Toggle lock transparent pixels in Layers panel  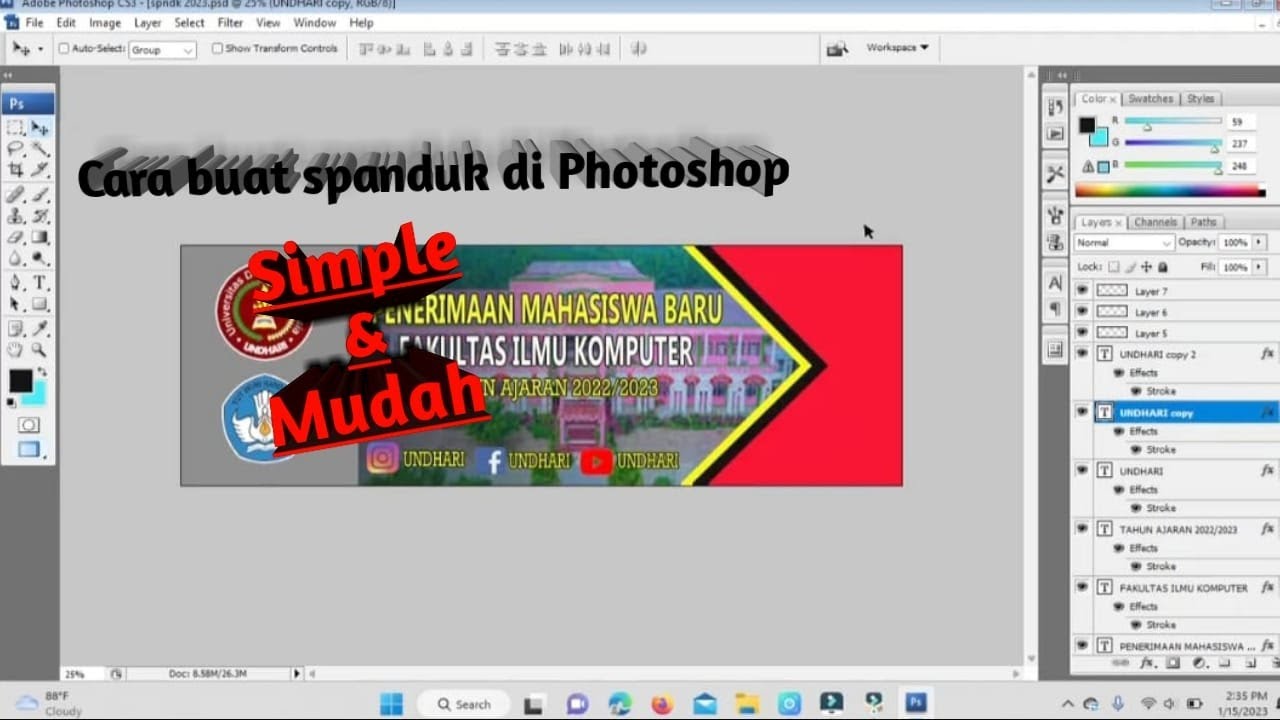click(x=1114, y=267)
